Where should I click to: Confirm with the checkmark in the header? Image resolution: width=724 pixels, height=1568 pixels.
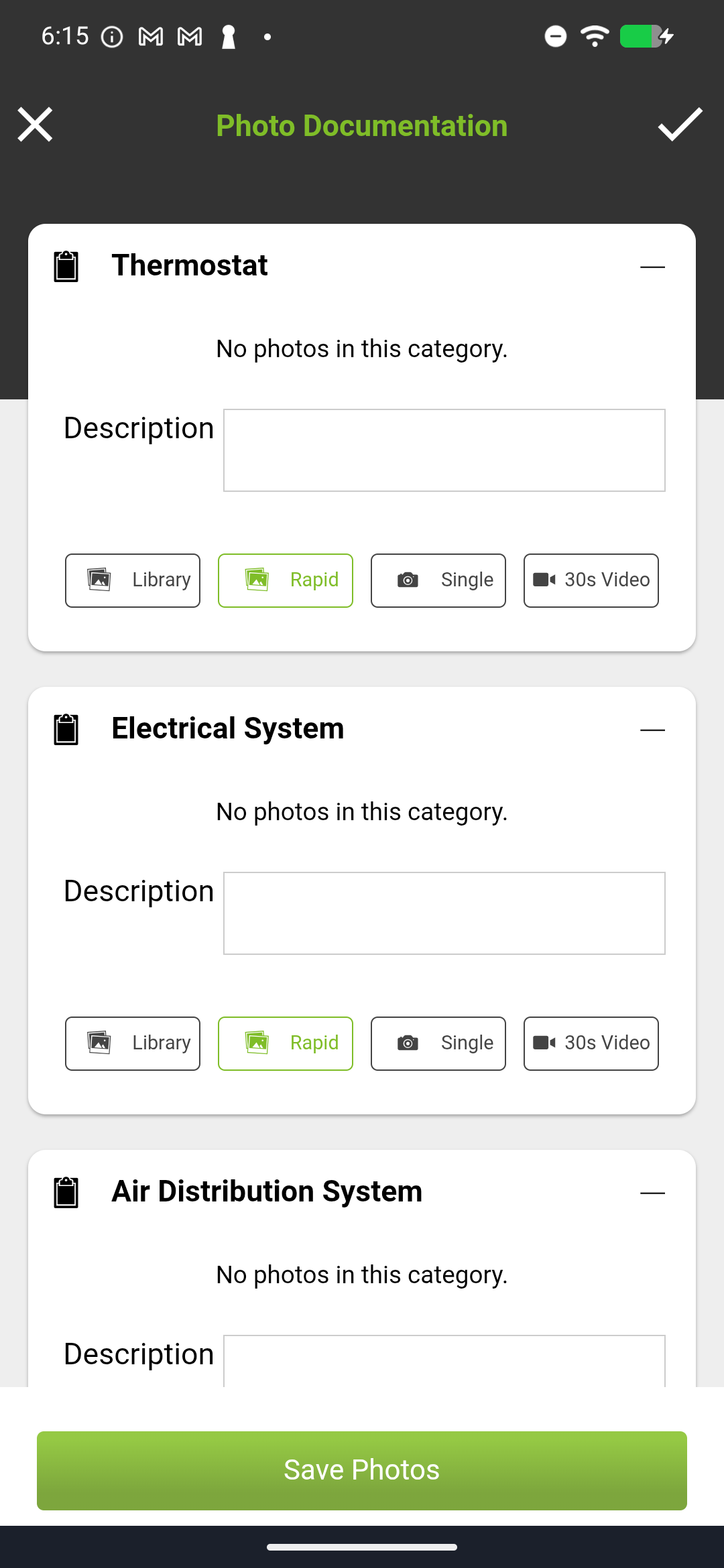coord(680,125)
